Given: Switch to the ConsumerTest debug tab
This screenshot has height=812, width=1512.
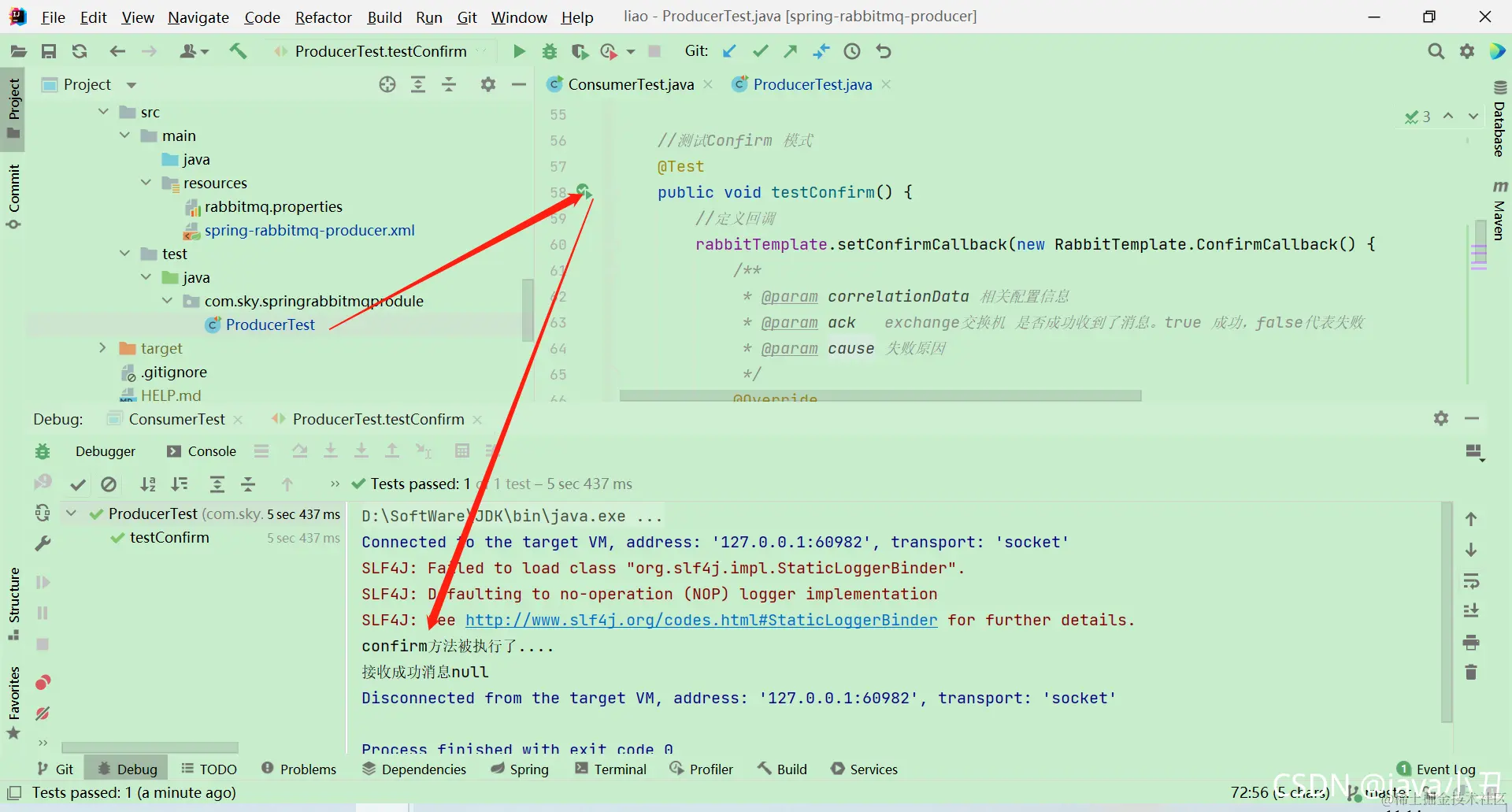Looking at the screenshot, I should [x=176, y=419].
